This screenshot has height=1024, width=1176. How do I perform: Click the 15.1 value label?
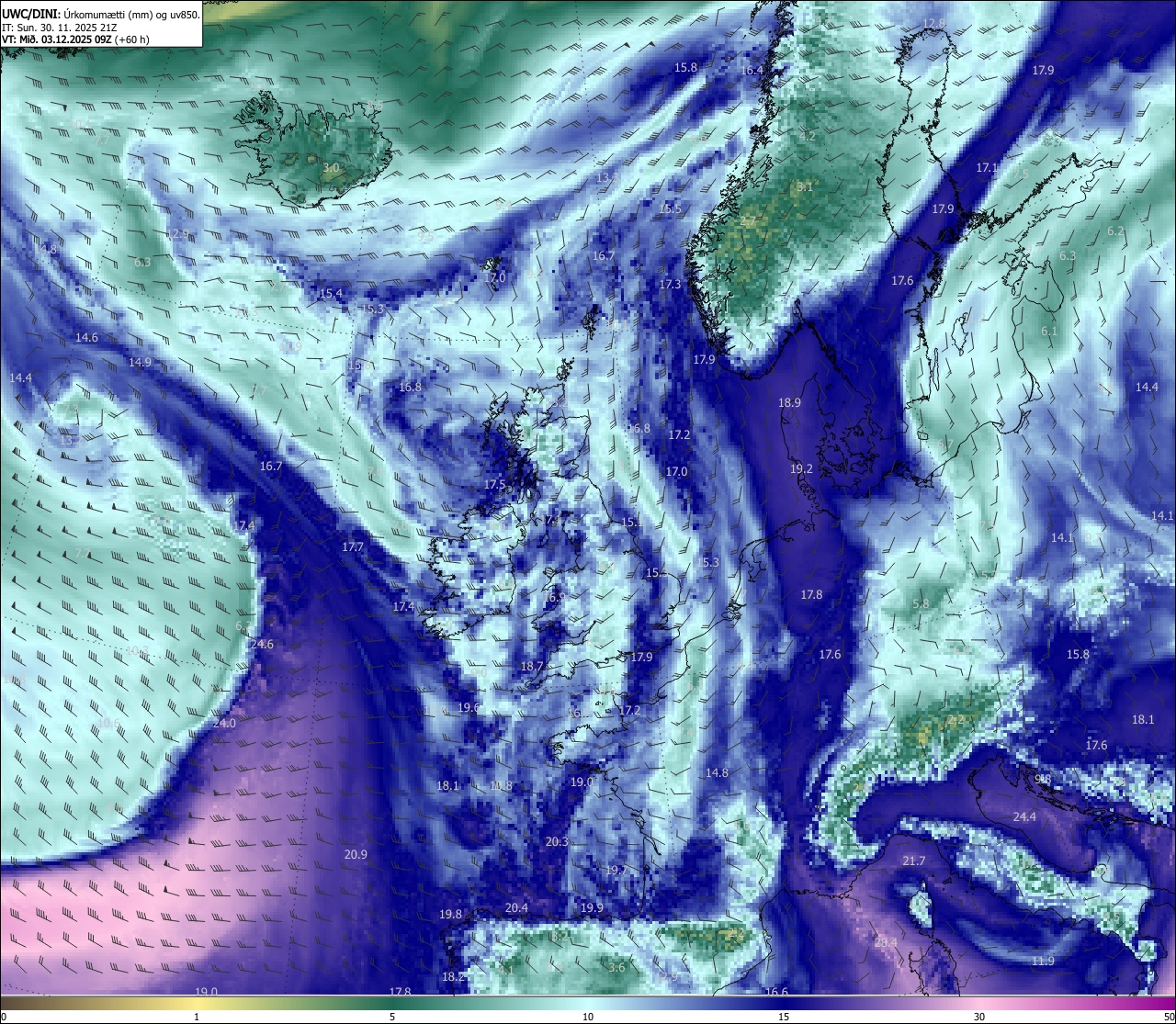[631, 523]
